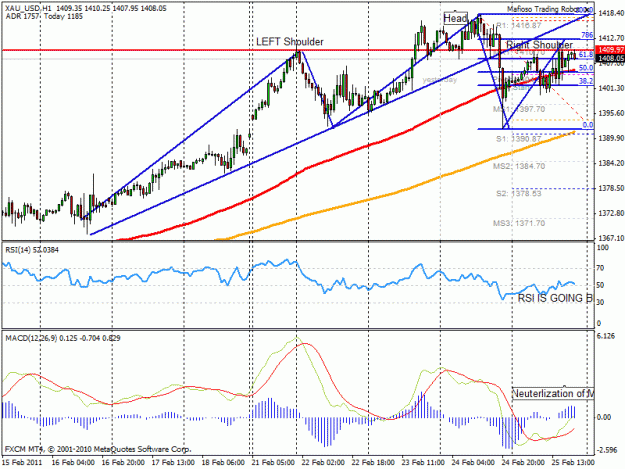Screen dimensions: 625x469
Task: Select the 1389.90 price axis value
Action: [611, 138]
